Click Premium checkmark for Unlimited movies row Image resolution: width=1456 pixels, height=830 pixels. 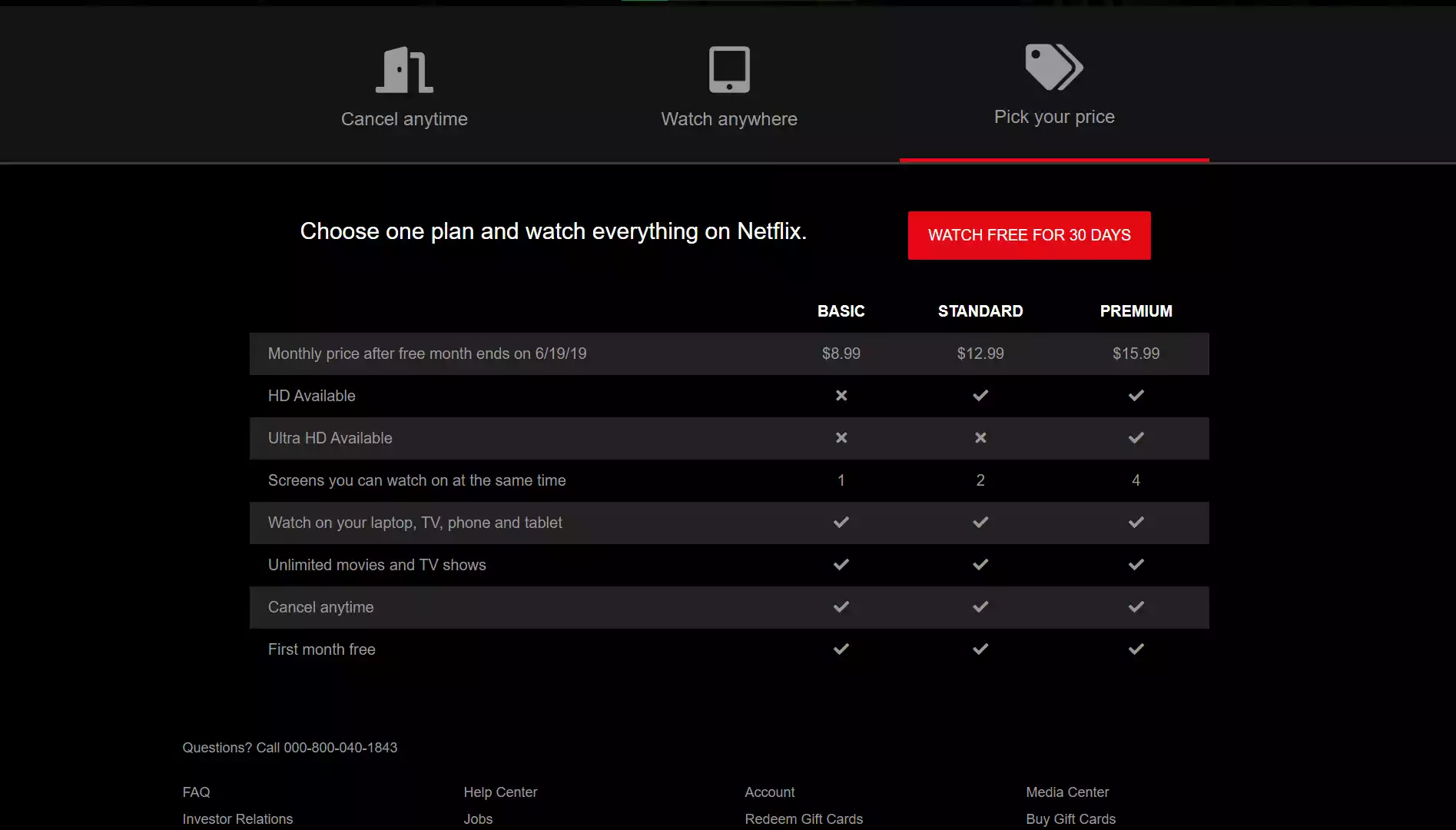tap(1136, 565)
